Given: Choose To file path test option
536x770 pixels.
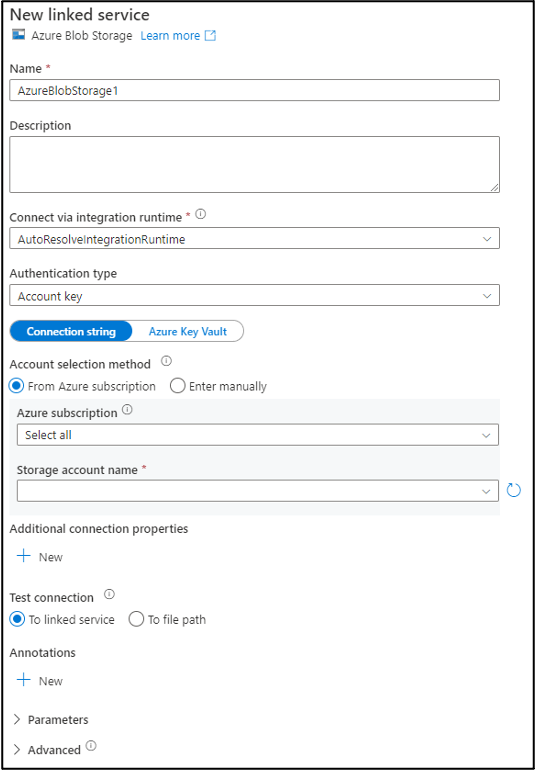Looking at the screenshot, I should coord(136,619).
